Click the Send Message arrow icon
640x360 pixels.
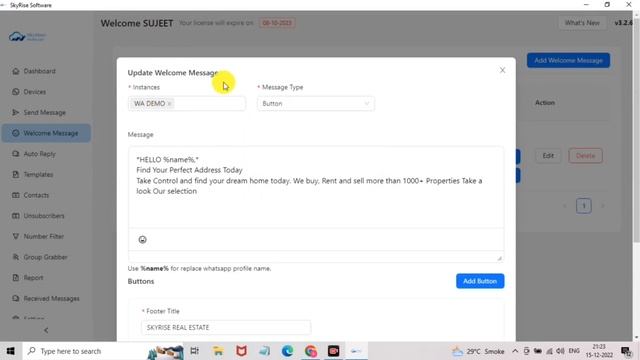[x=16, y=112]
